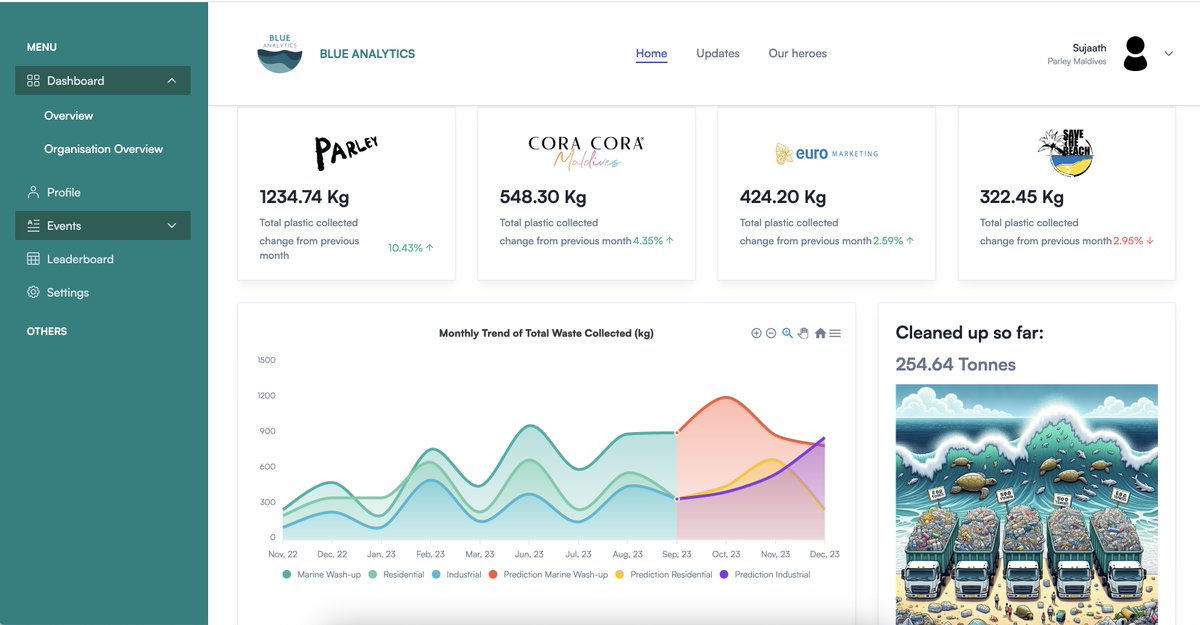Toggle Industrial legend series
The width and height of the screenshot is (1200, 625).
coord(456,575)
